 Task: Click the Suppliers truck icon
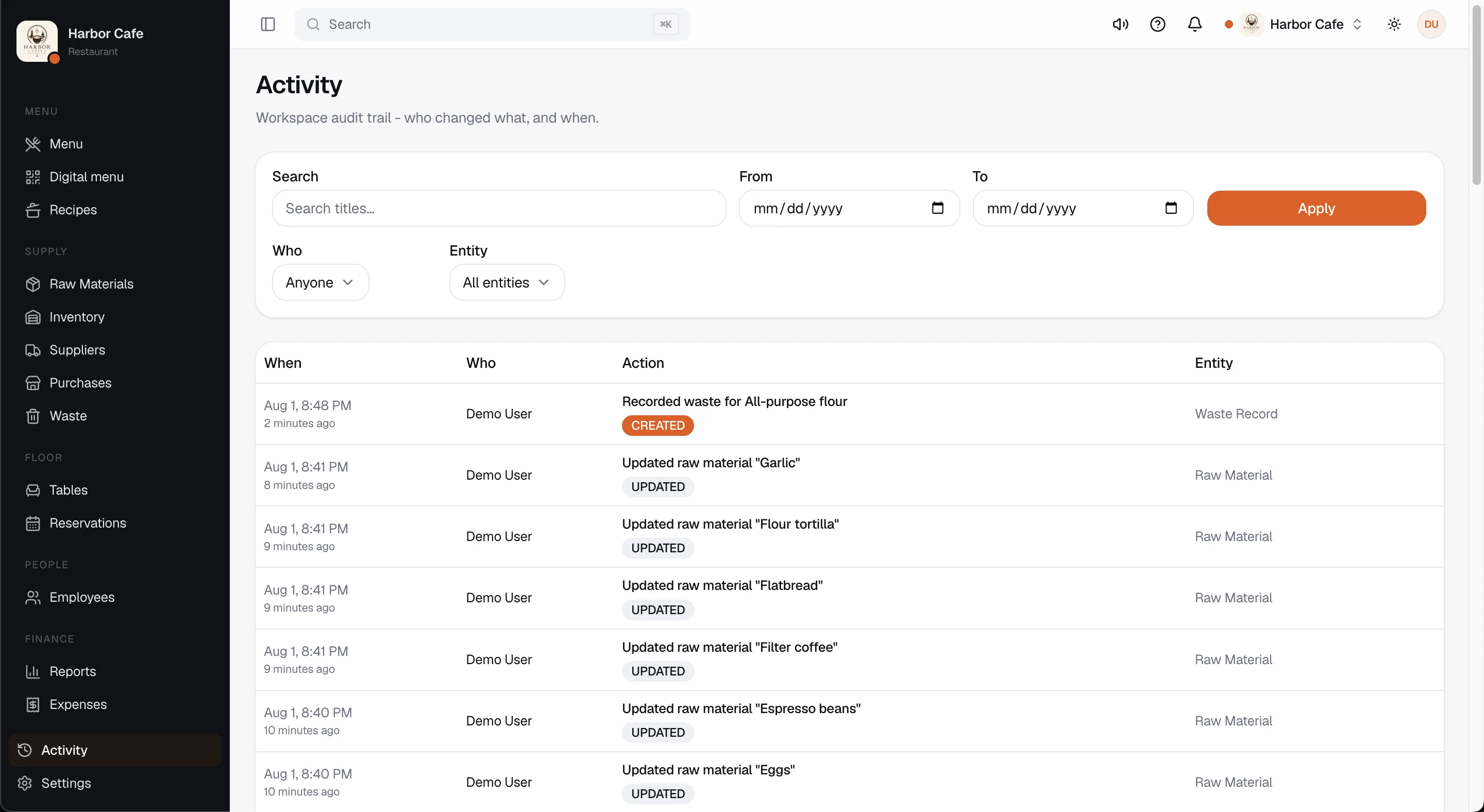click(33, 349)
